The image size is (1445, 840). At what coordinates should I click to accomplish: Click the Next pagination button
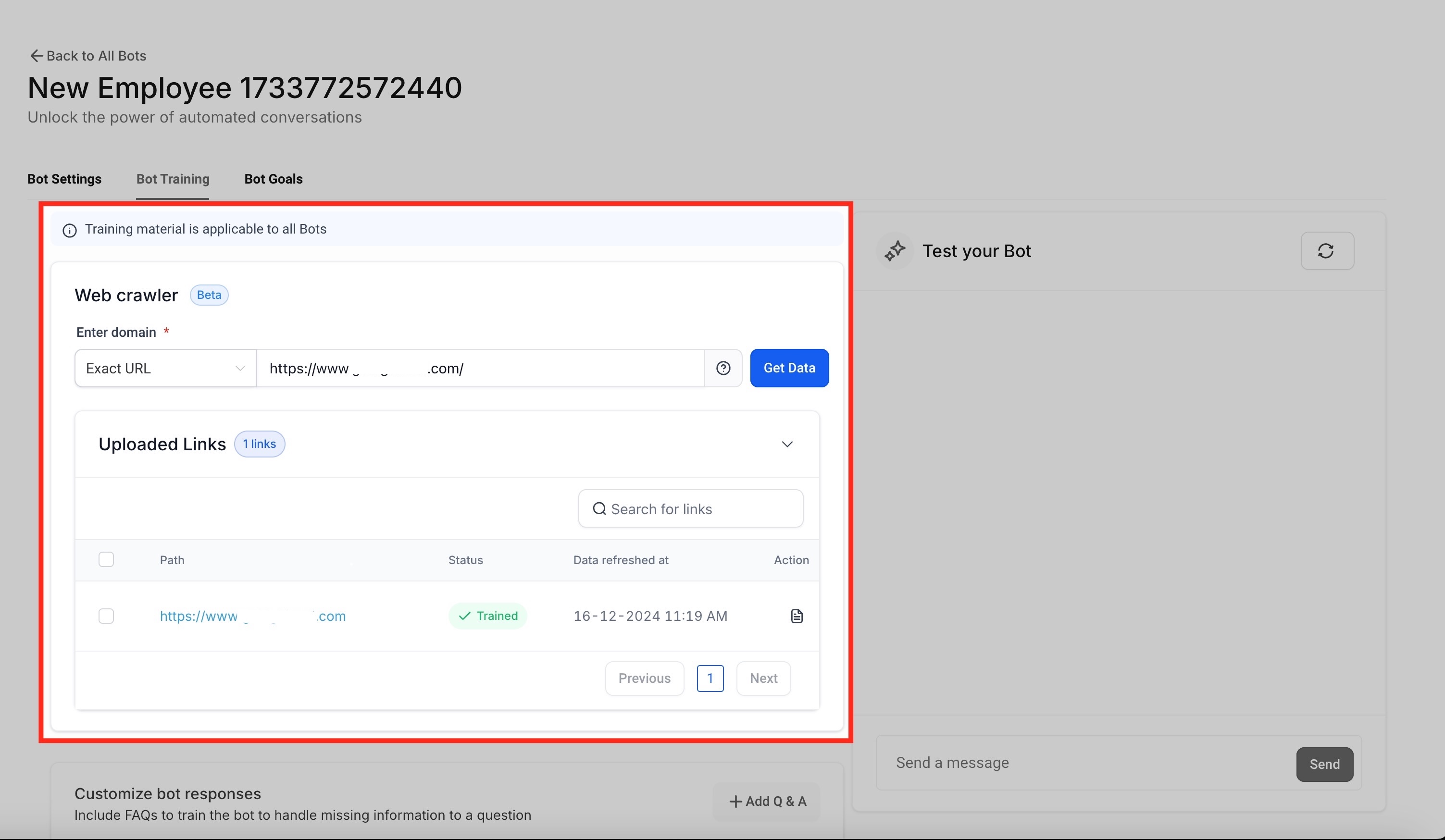point(763,679)
